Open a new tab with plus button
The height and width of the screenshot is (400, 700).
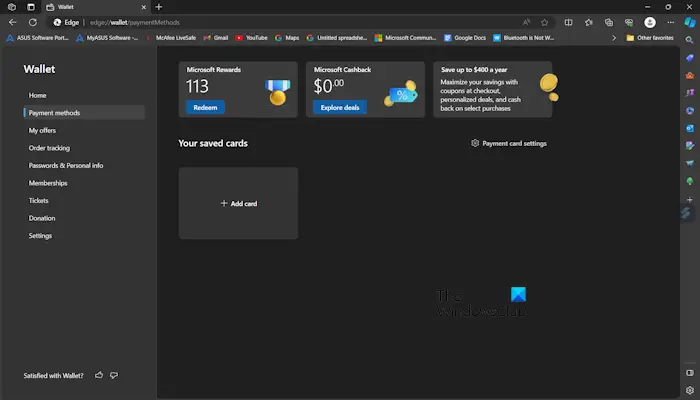coord(158,7)
